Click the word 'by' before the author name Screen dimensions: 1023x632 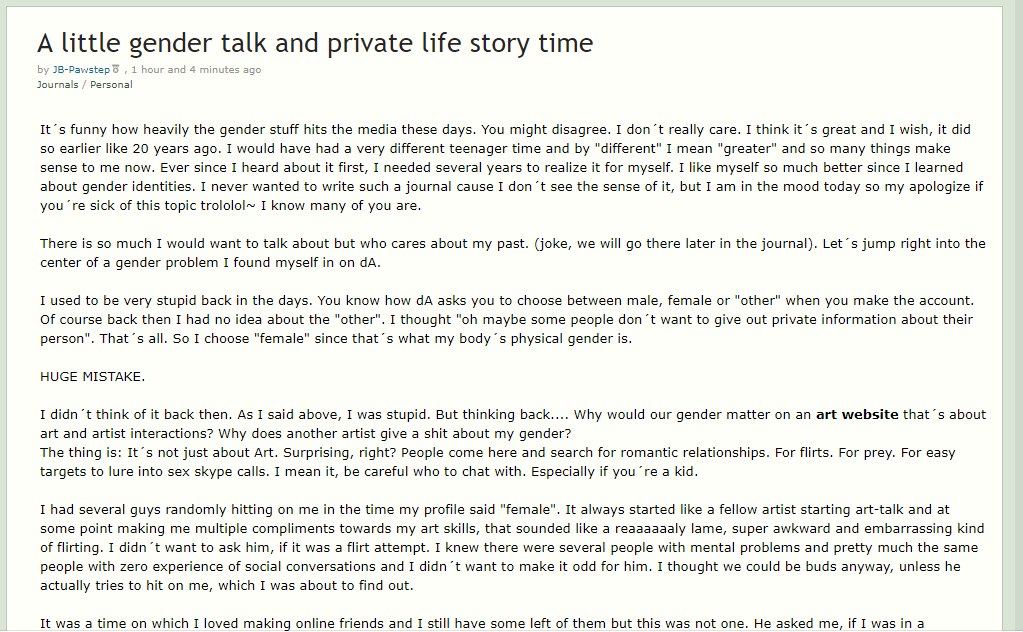[x=43, y=70]
